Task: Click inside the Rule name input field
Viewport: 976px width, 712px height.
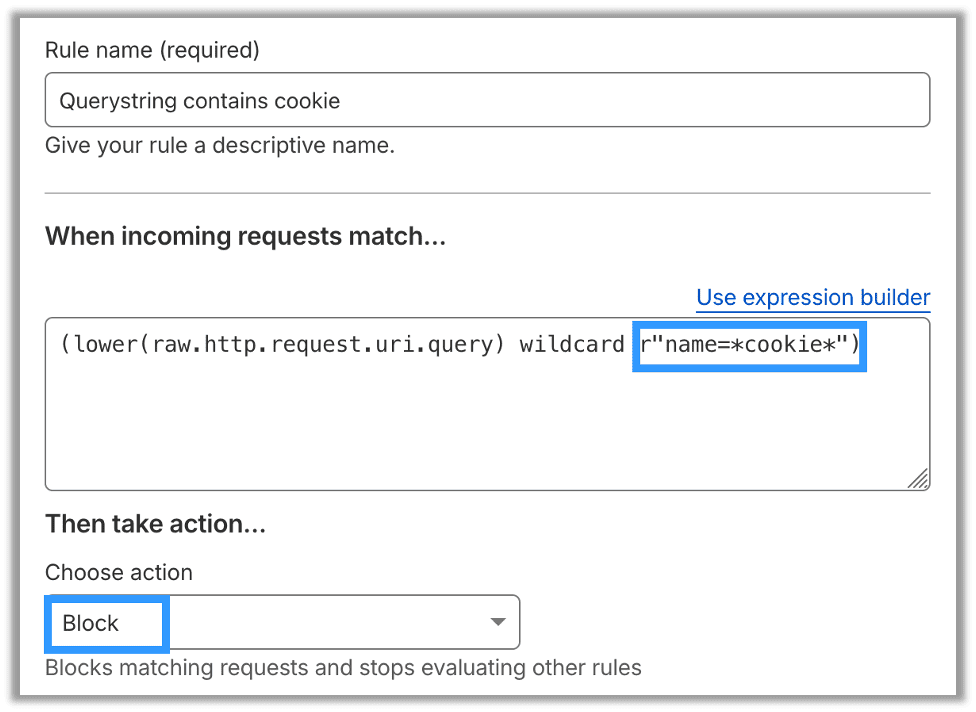Action: (x=488, y=99)
